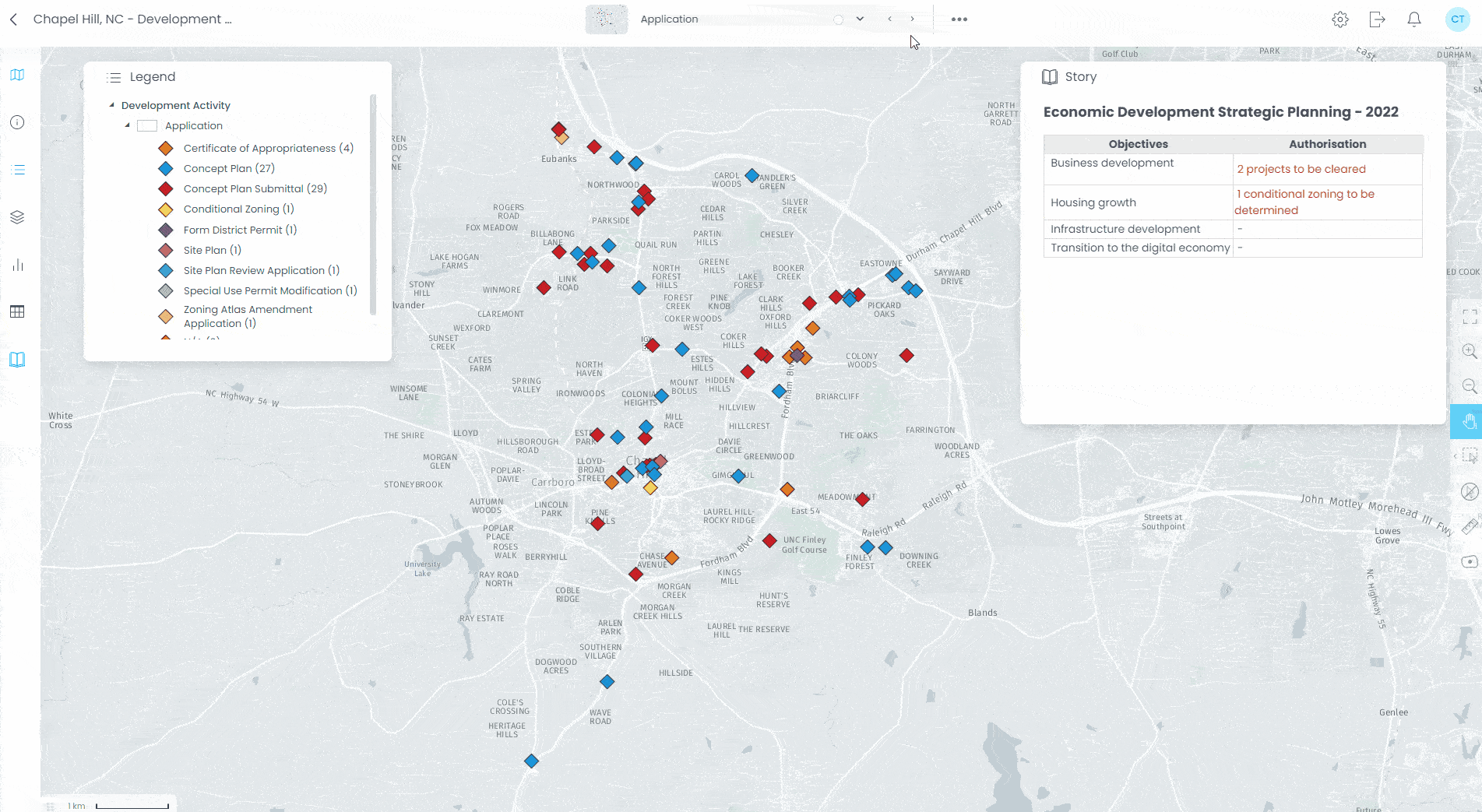Click 'Site Plan (1)' legend entry
The height and width of the screenshot is (812, 1482).
213,251
